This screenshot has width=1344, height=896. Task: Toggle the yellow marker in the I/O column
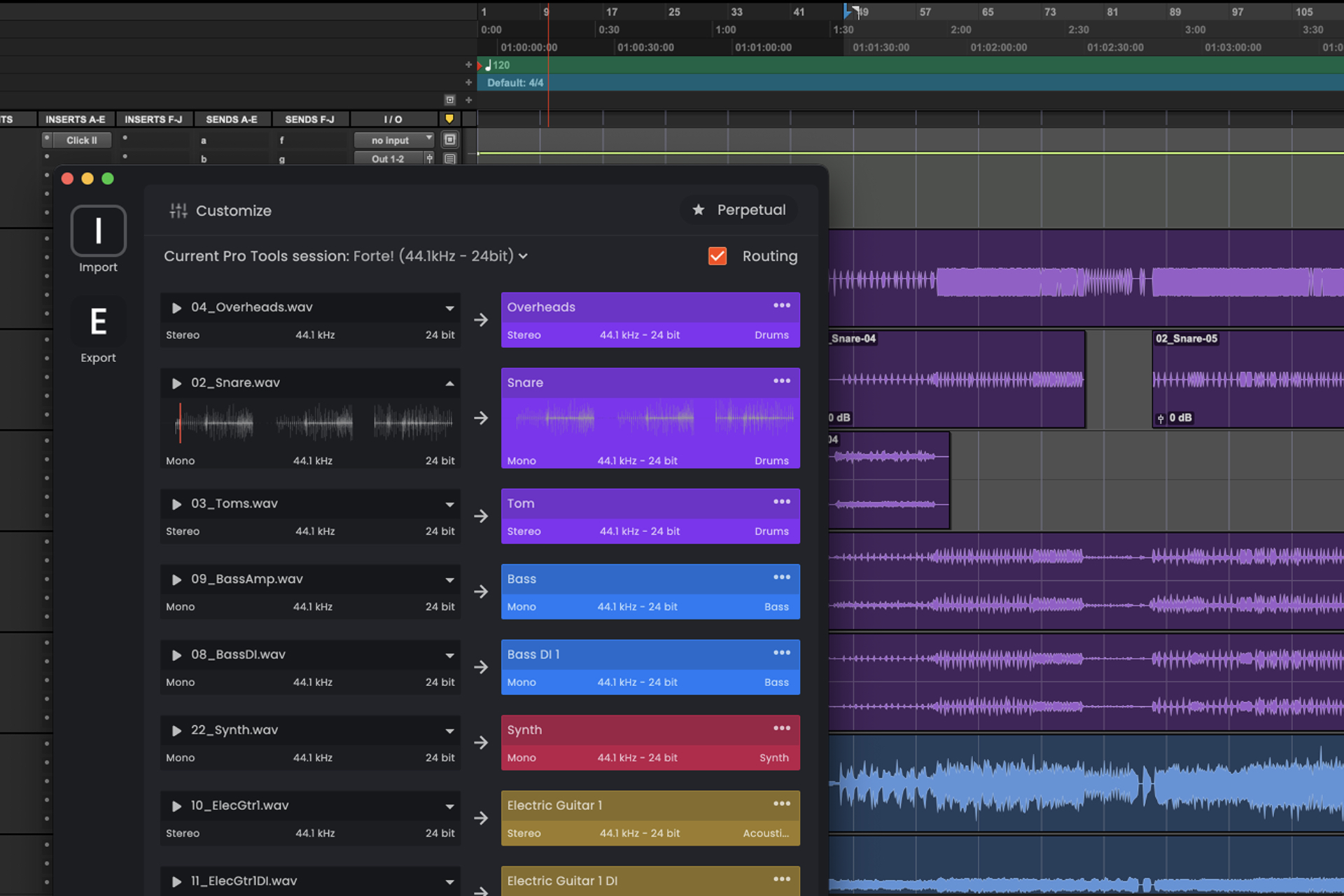[x=449, y=119]
